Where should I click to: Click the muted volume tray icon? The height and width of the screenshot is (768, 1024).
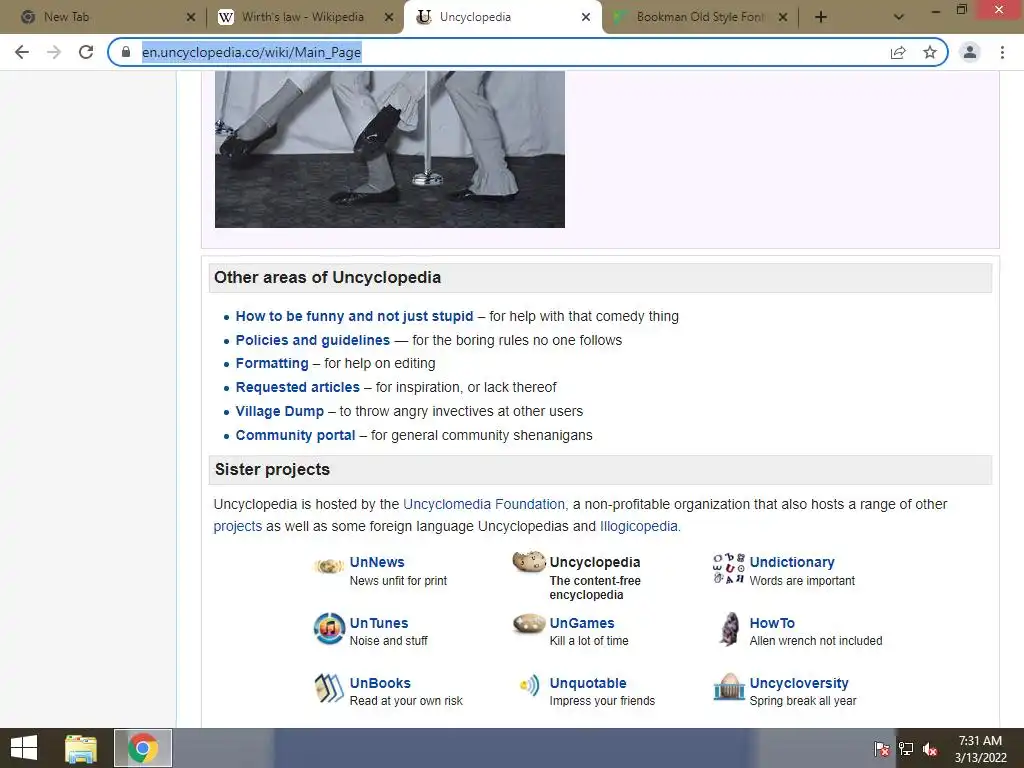pos(930,749)
